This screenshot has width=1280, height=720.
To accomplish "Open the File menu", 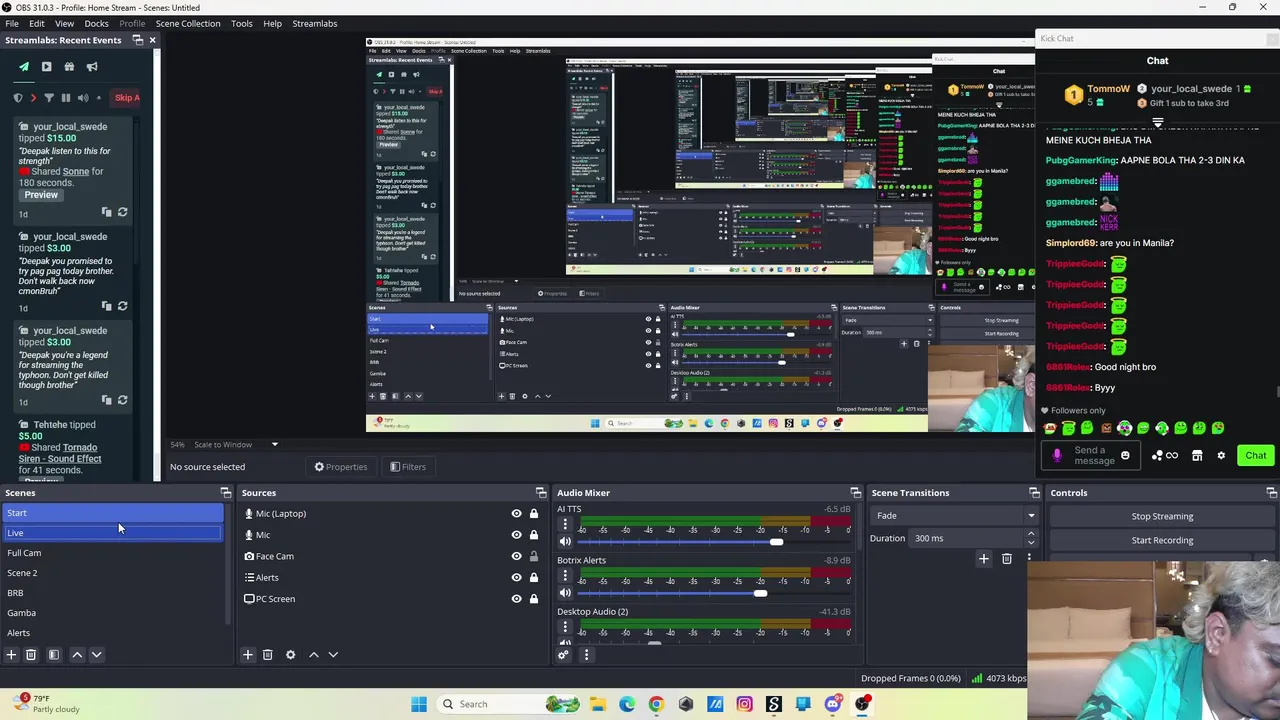I will pyautogui.click(x=12, y=23).
